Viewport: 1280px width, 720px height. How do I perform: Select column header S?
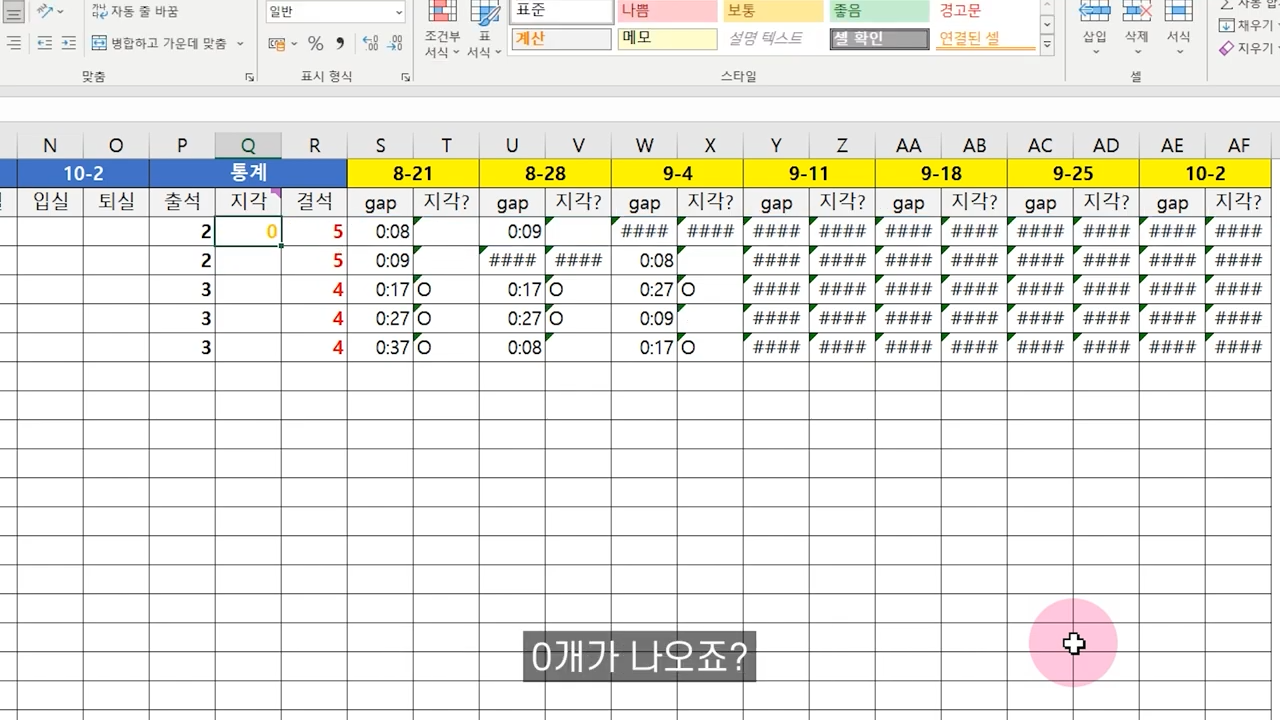click(x=380, y=146)
